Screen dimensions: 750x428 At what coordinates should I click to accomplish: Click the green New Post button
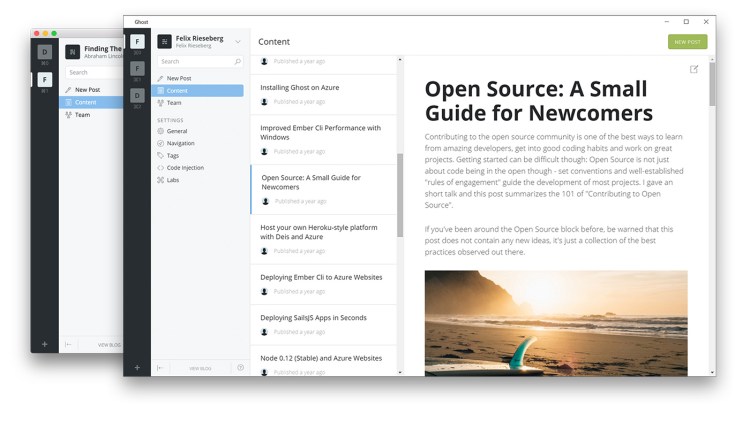(687, 42)
